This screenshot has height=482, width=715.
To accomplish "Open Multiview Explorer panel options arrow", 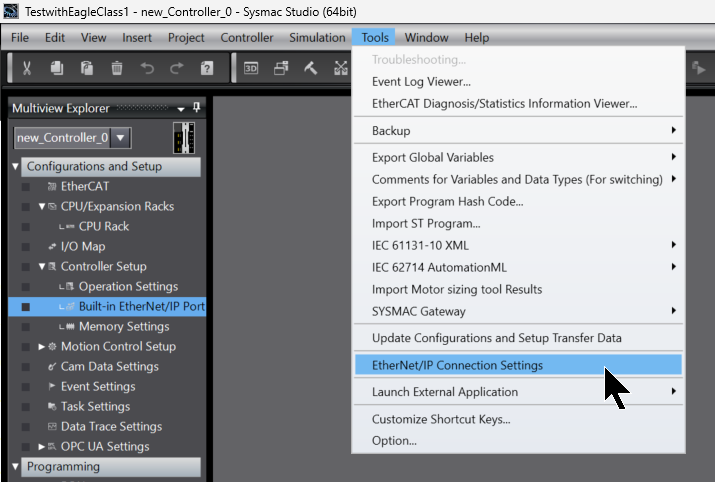I will tap(181, 109).
